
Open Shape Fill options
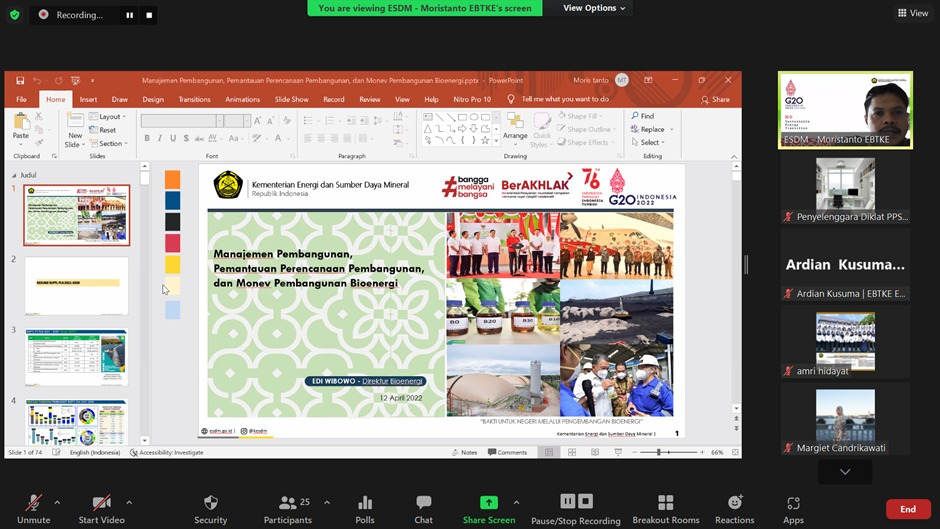(581, 116)
